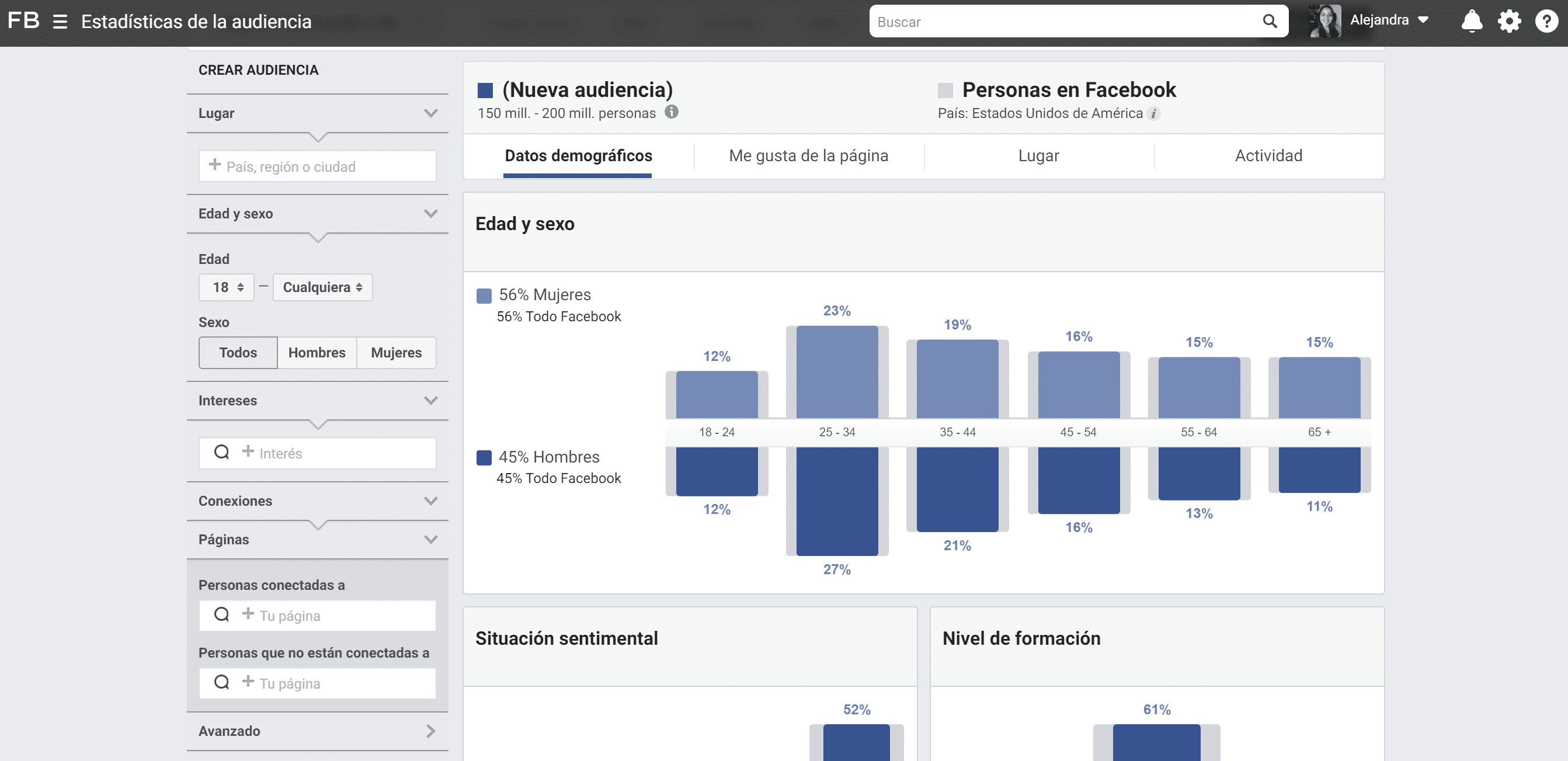The height and width of the screenshot is (761, 1568).
Task: Click women's 35 - 44 bar showing 19%
Action: click(958, 378)
